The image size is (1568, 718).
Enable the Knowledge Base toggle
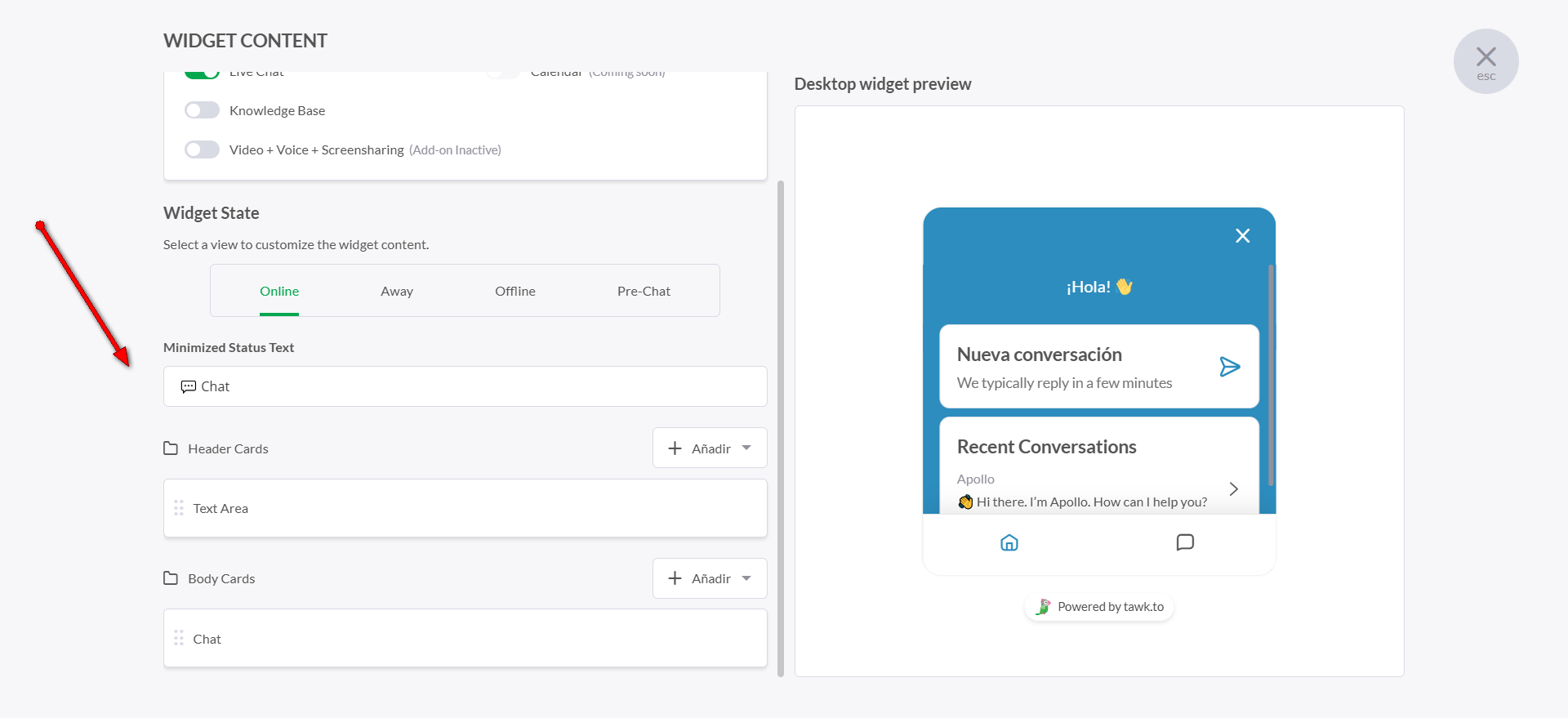tap(202, 110)
